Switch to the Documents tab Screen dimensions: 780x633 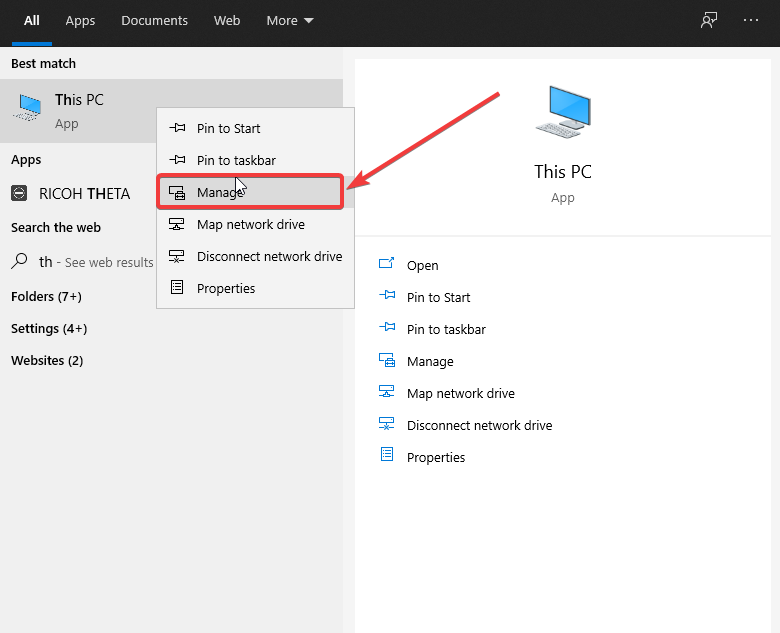(154, 20)
